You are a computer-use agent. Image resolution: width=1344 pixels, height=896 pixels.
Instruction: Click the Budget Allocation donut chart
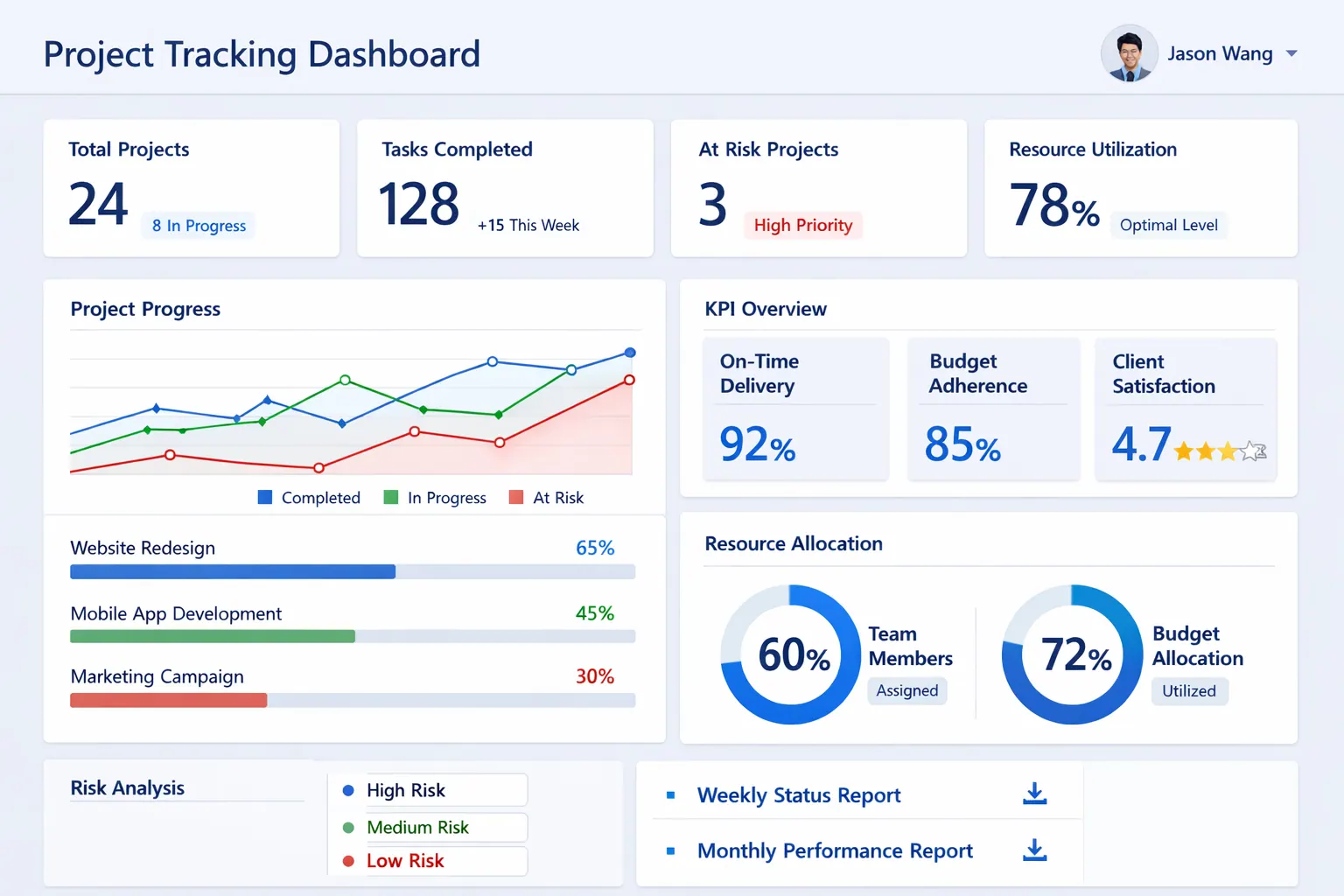click(x=1071, y=654)
